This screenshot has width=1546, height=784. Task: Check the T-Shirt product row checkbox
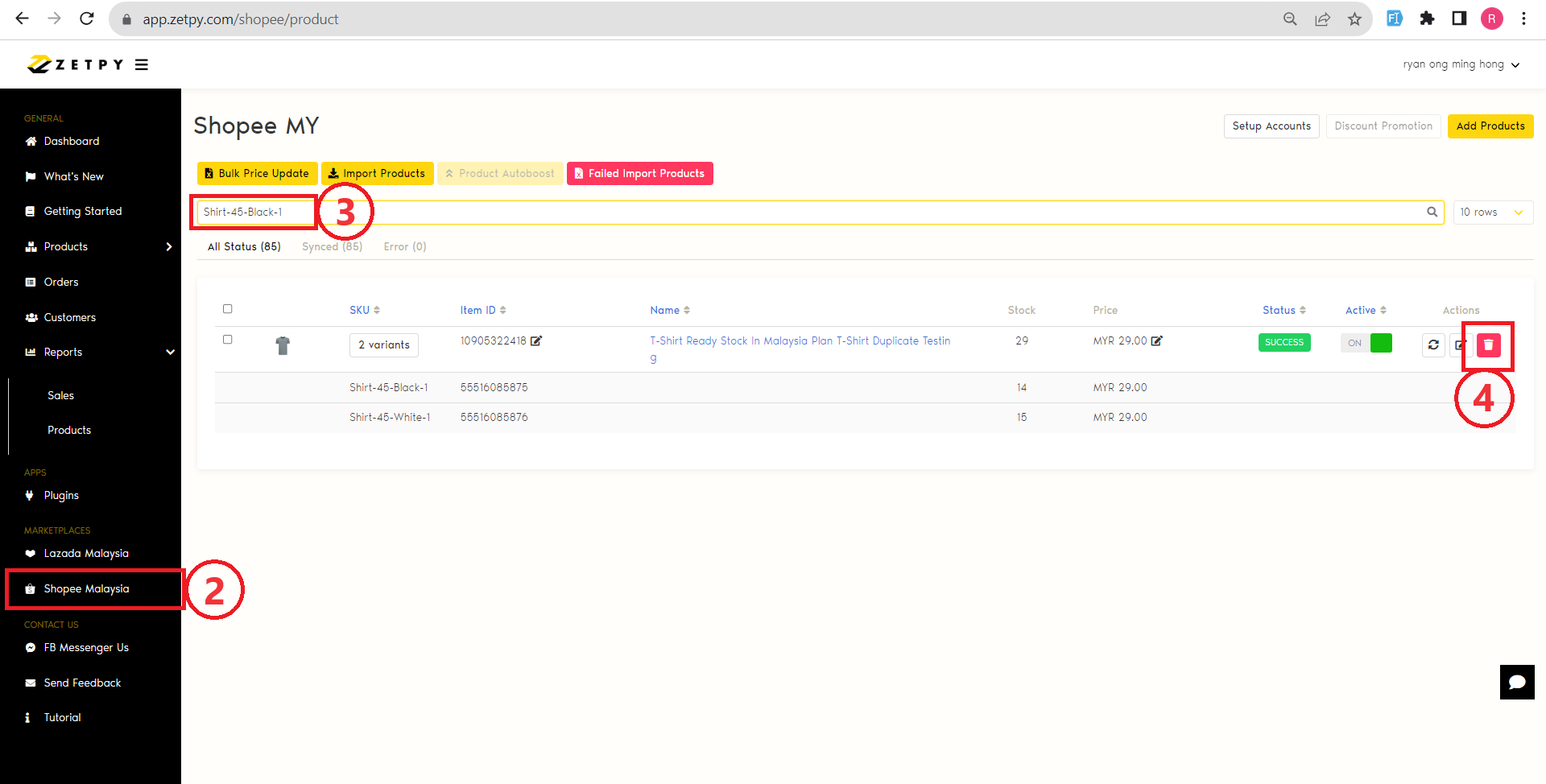click(x=228, y=340)
